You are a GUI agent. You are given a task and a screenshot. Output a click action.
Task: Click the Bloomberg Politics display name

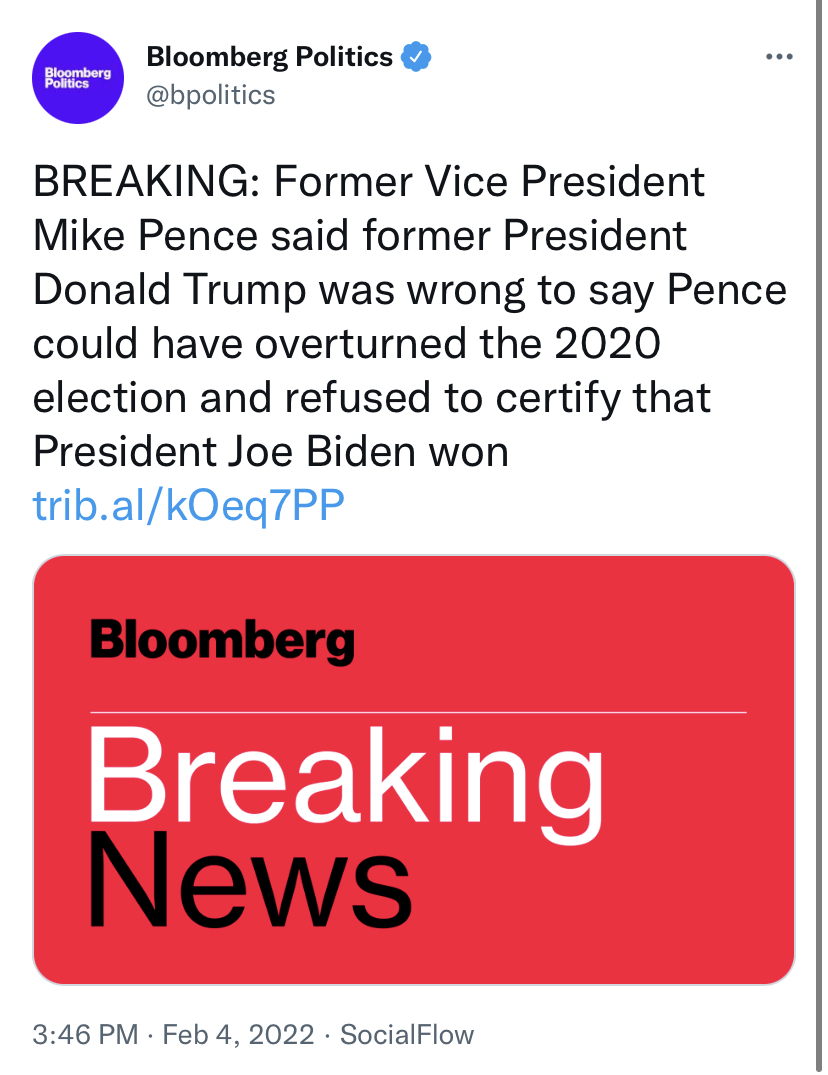click(x=269, y=57)
